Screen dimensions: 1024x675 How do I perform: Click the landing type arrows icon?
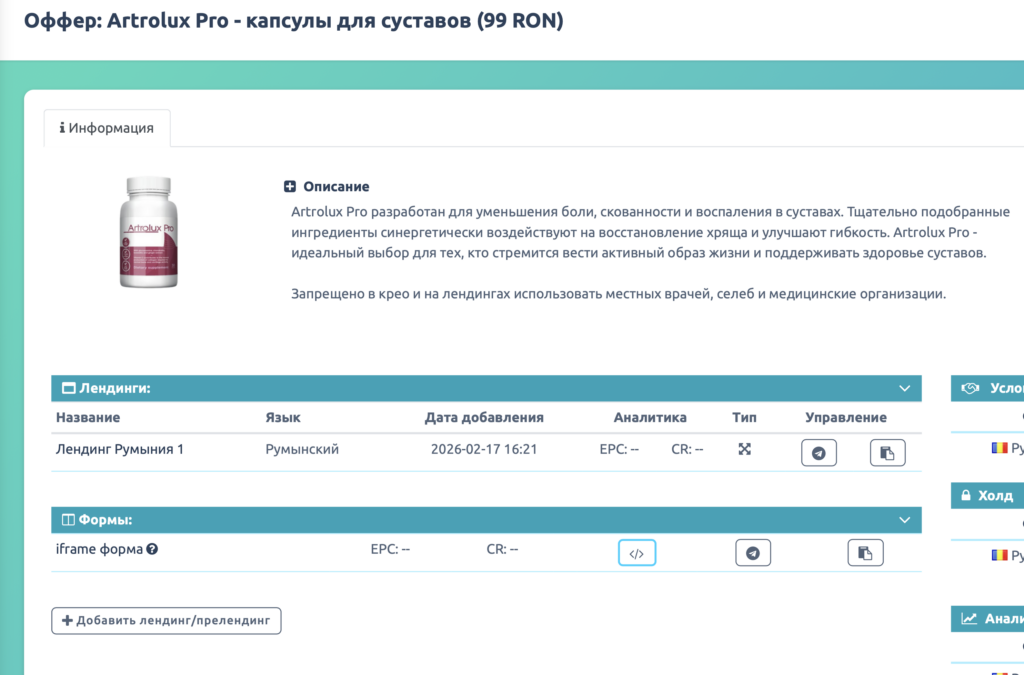pos(744,449)
